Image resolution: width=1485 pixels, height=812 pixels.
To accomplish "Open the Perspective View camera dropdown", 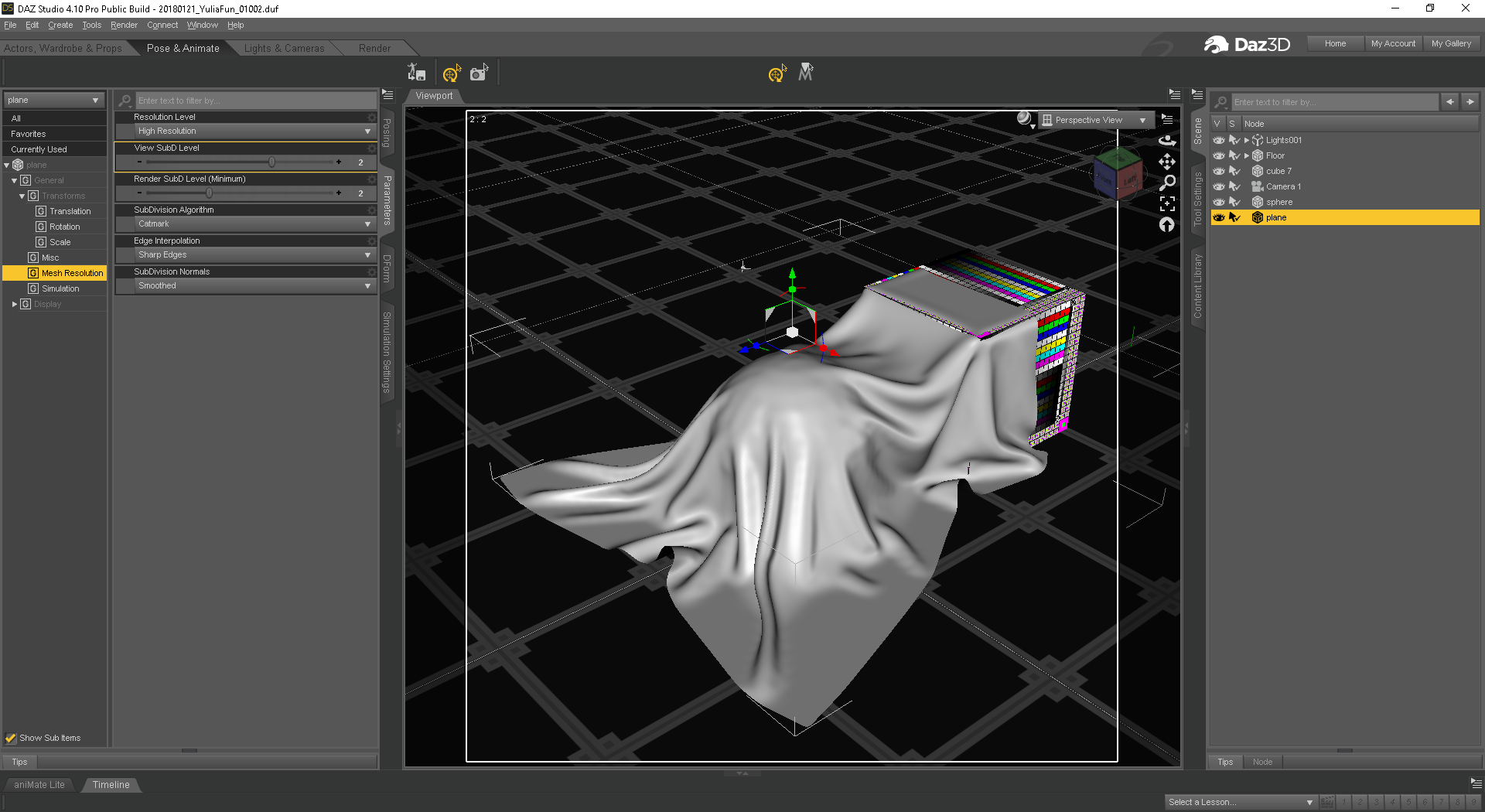I will click(x=1095, y=120).
